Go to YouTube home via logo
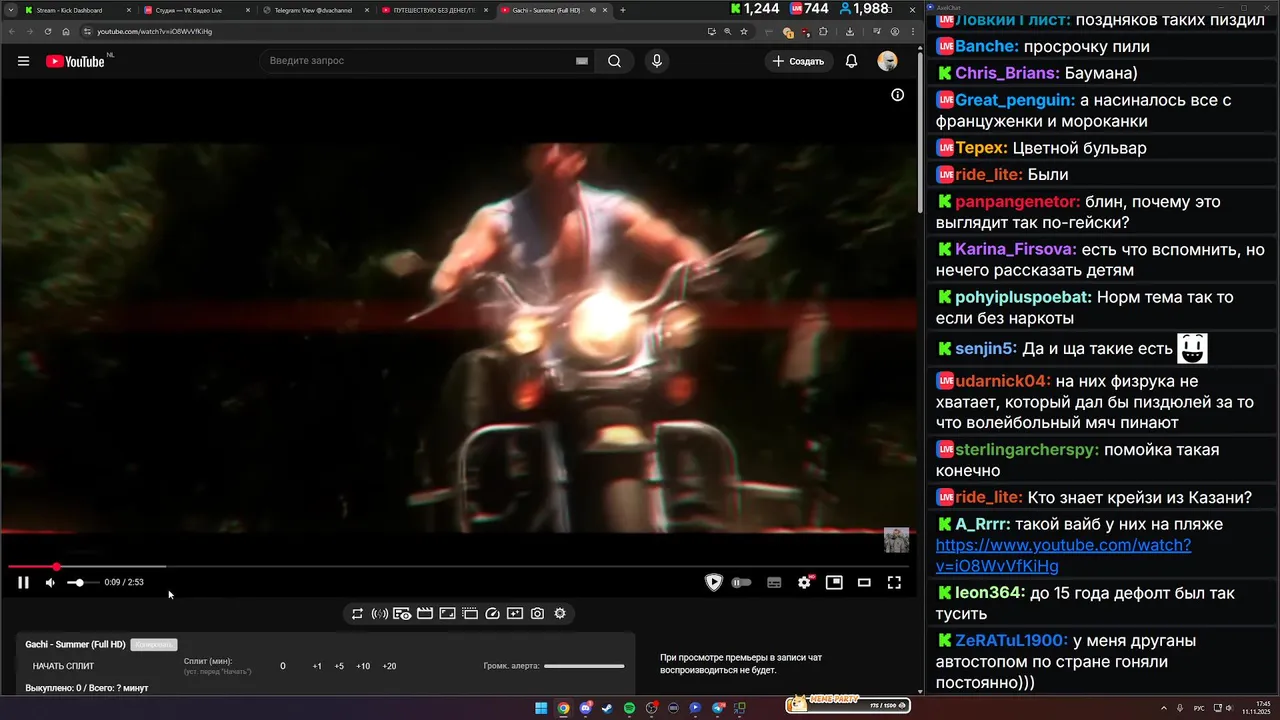 [75, 61]
